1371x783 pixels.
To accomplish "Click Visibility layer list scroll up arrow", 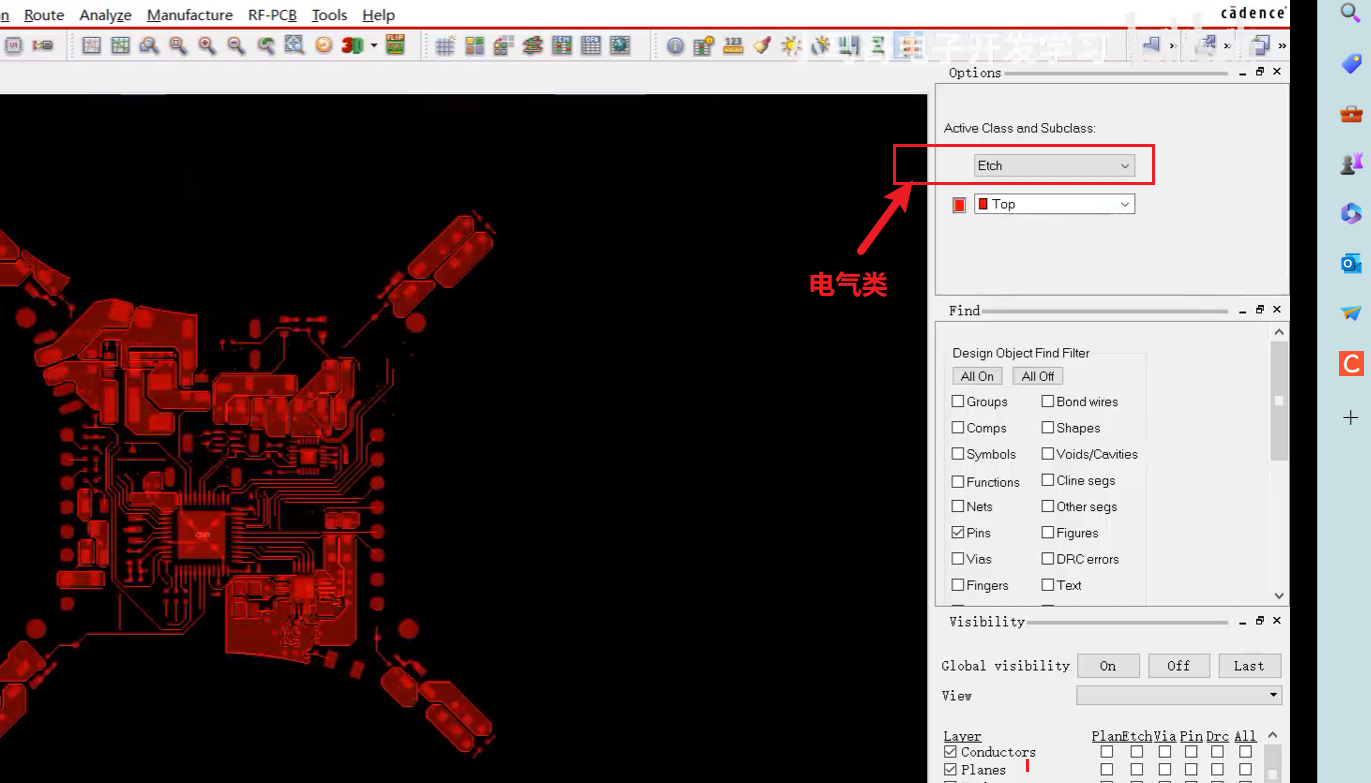I will [1272, 735].
